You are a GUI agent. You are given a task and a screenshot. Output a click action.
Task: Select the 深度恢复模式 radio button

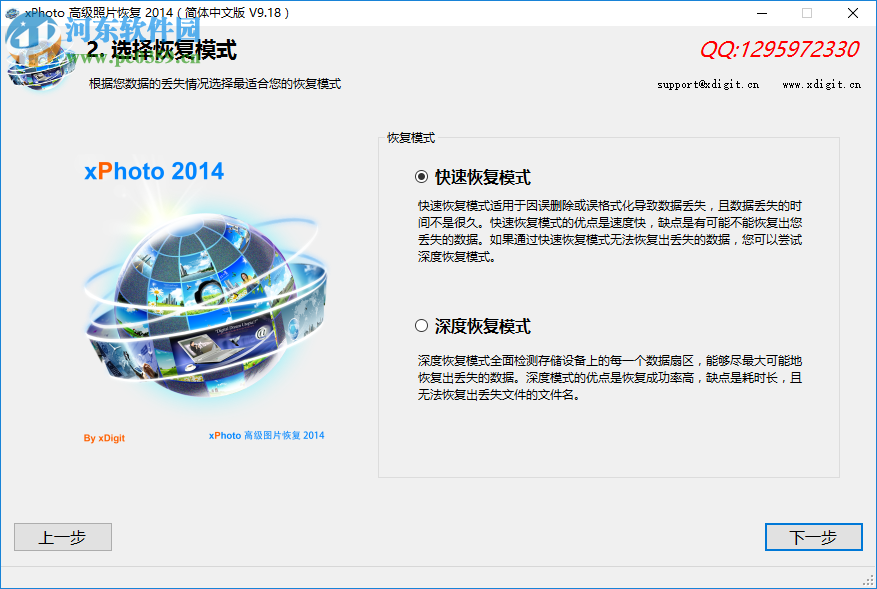422,326
